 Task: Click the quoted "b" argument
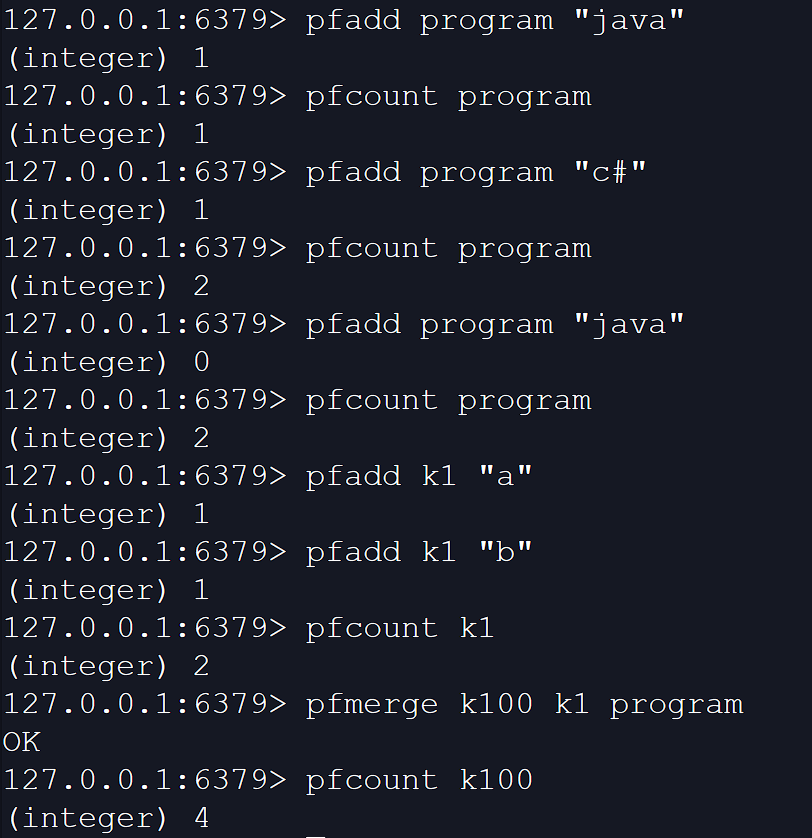pos(505,552)
